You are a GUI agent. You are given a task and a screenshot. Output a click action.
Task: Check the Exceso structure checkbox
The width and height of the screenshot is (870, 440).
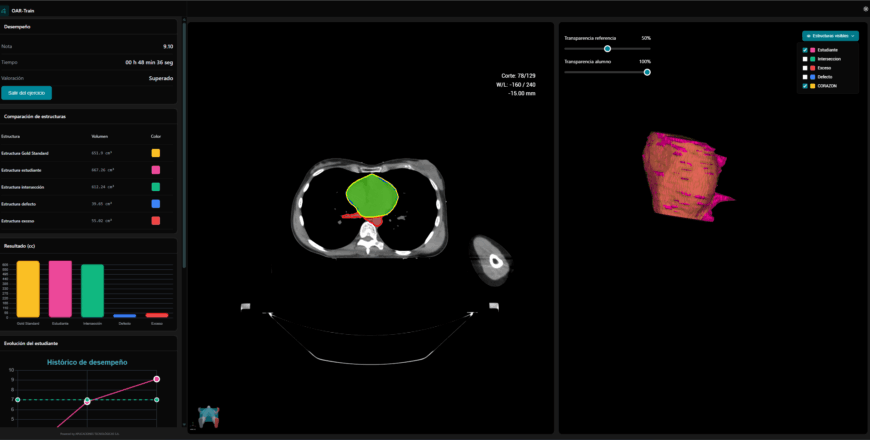tap(805, 68)
